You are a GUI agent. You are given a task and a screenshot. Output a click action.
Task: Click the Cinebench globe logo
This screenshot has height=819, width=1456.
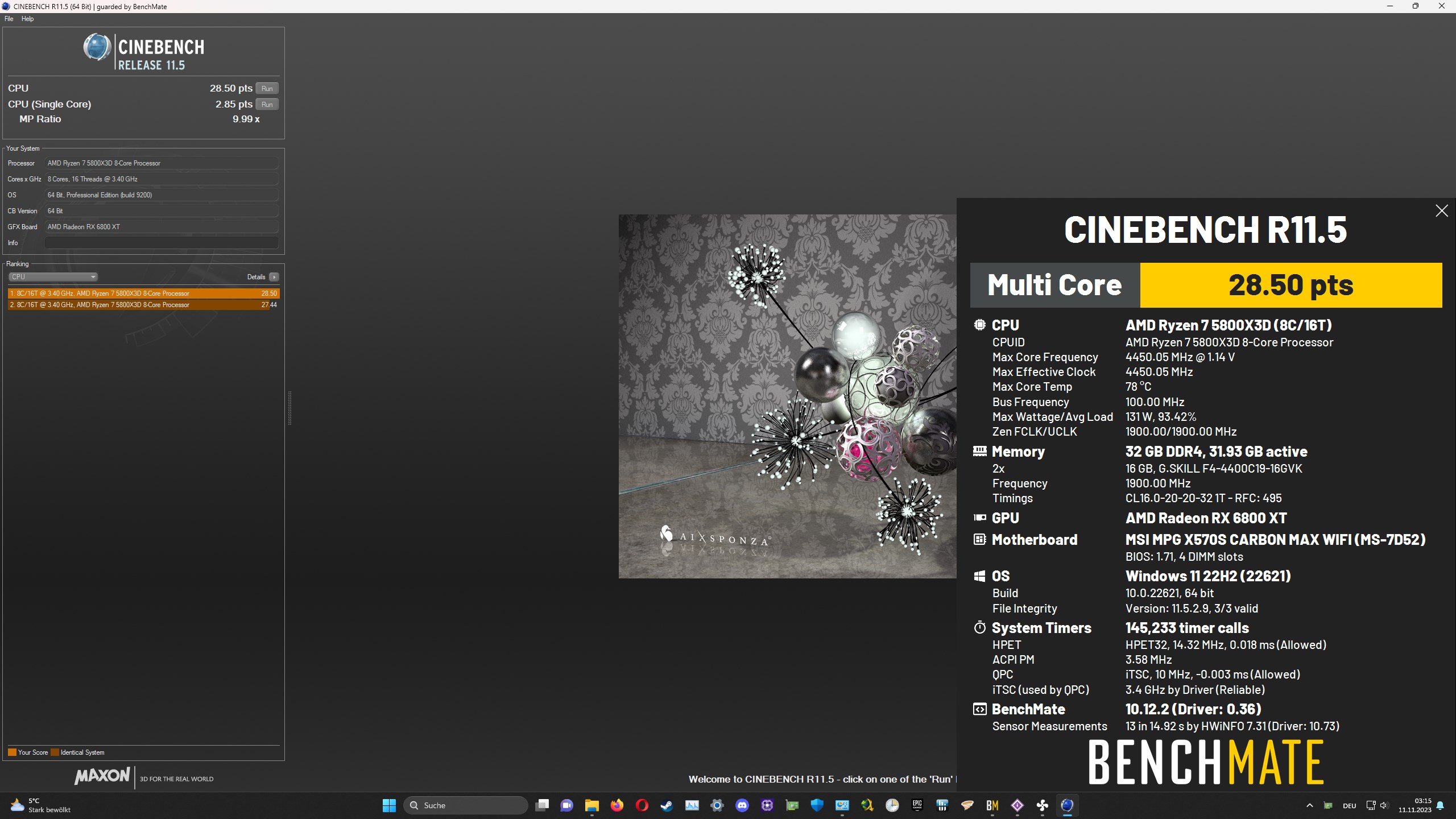(97, 47)
